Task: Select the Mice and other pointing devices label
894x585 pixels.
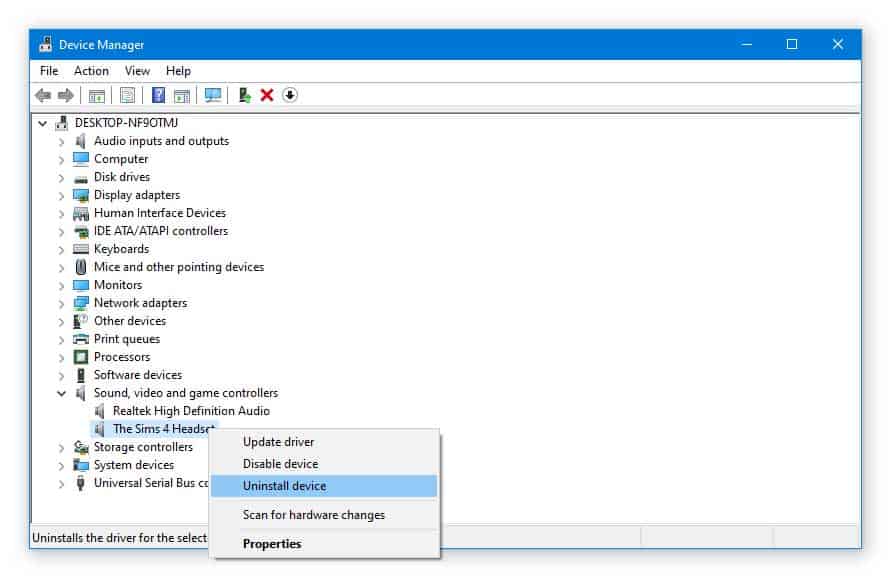Action: coord(179,267)
